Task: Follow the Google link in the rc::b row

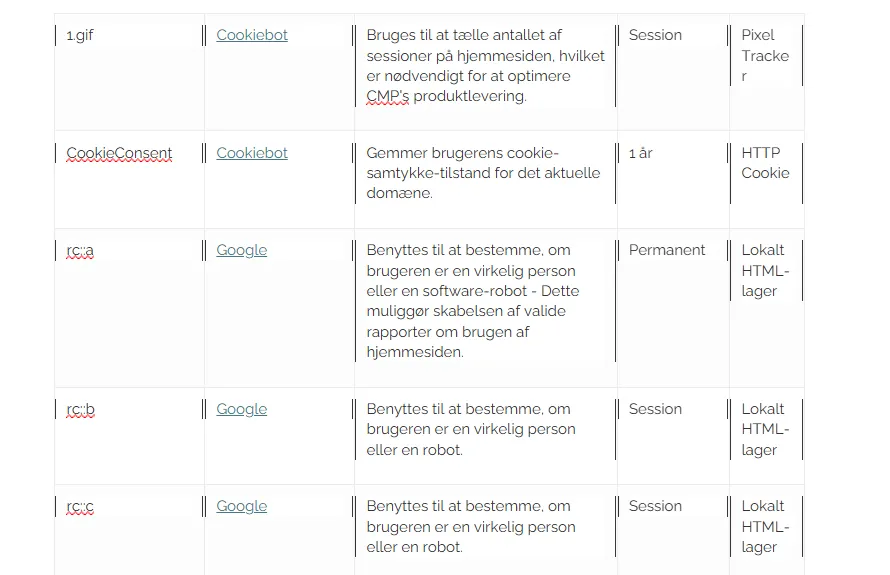Action: [241, 409]
